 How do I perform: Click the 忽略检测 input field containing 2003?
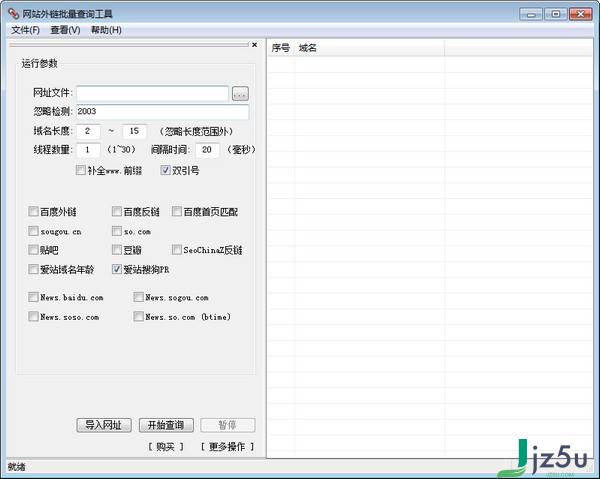tap(163, 112)
